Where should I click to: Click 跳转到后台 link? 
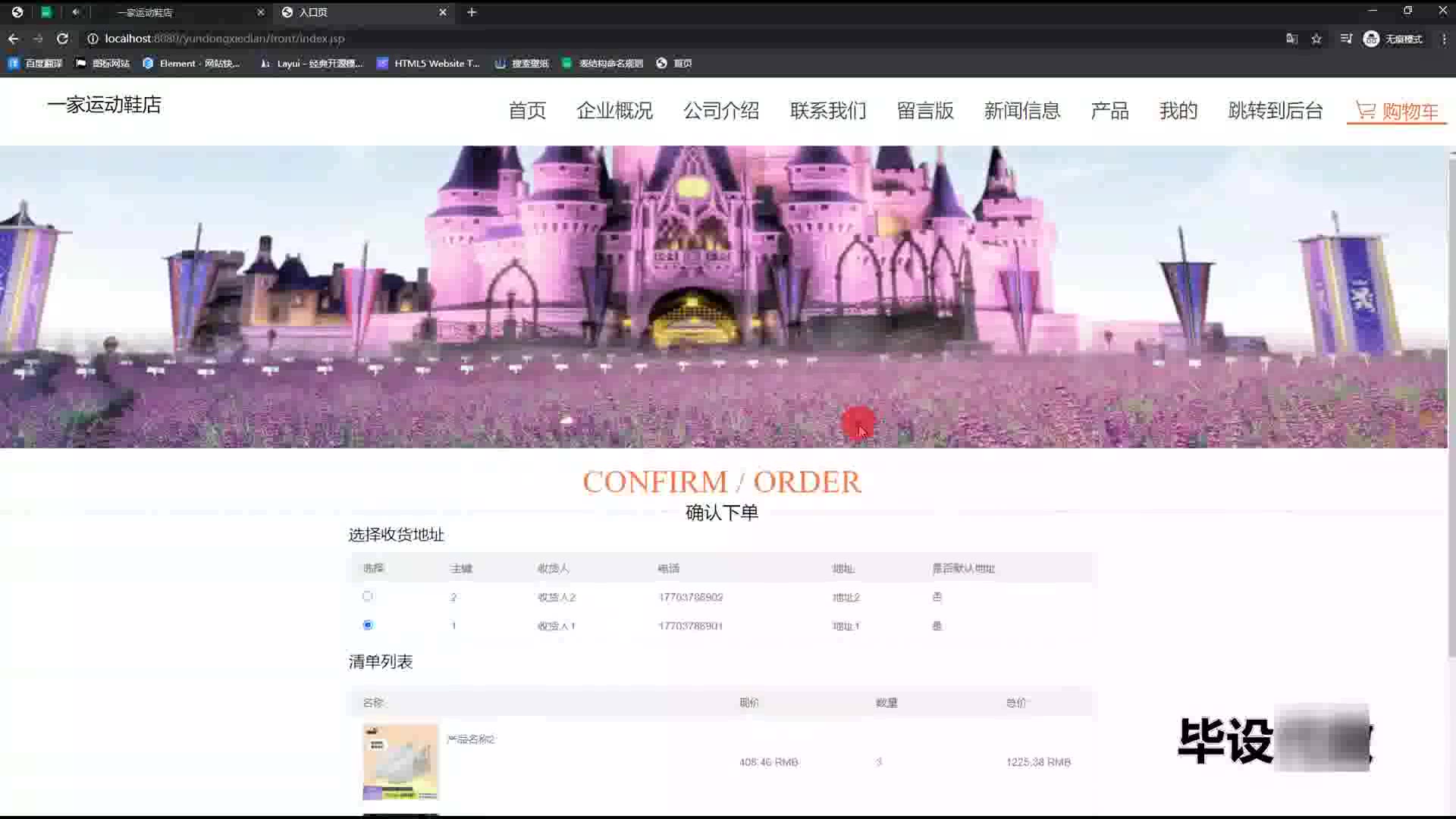coord(1276,111)
